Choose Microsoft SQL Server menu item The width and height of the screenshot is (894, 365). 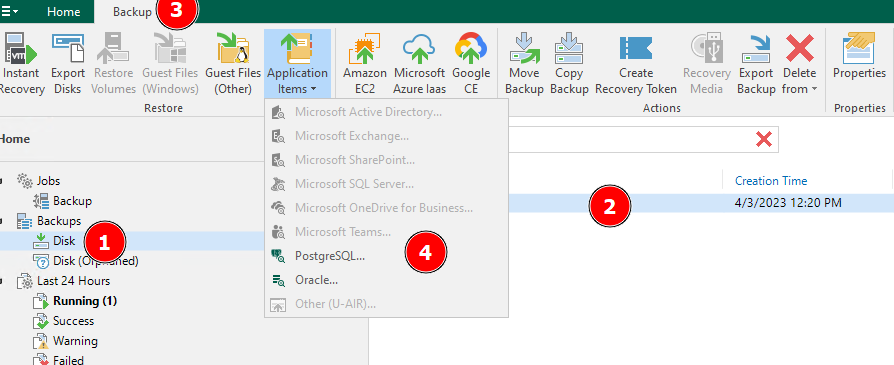coord(386,184)
